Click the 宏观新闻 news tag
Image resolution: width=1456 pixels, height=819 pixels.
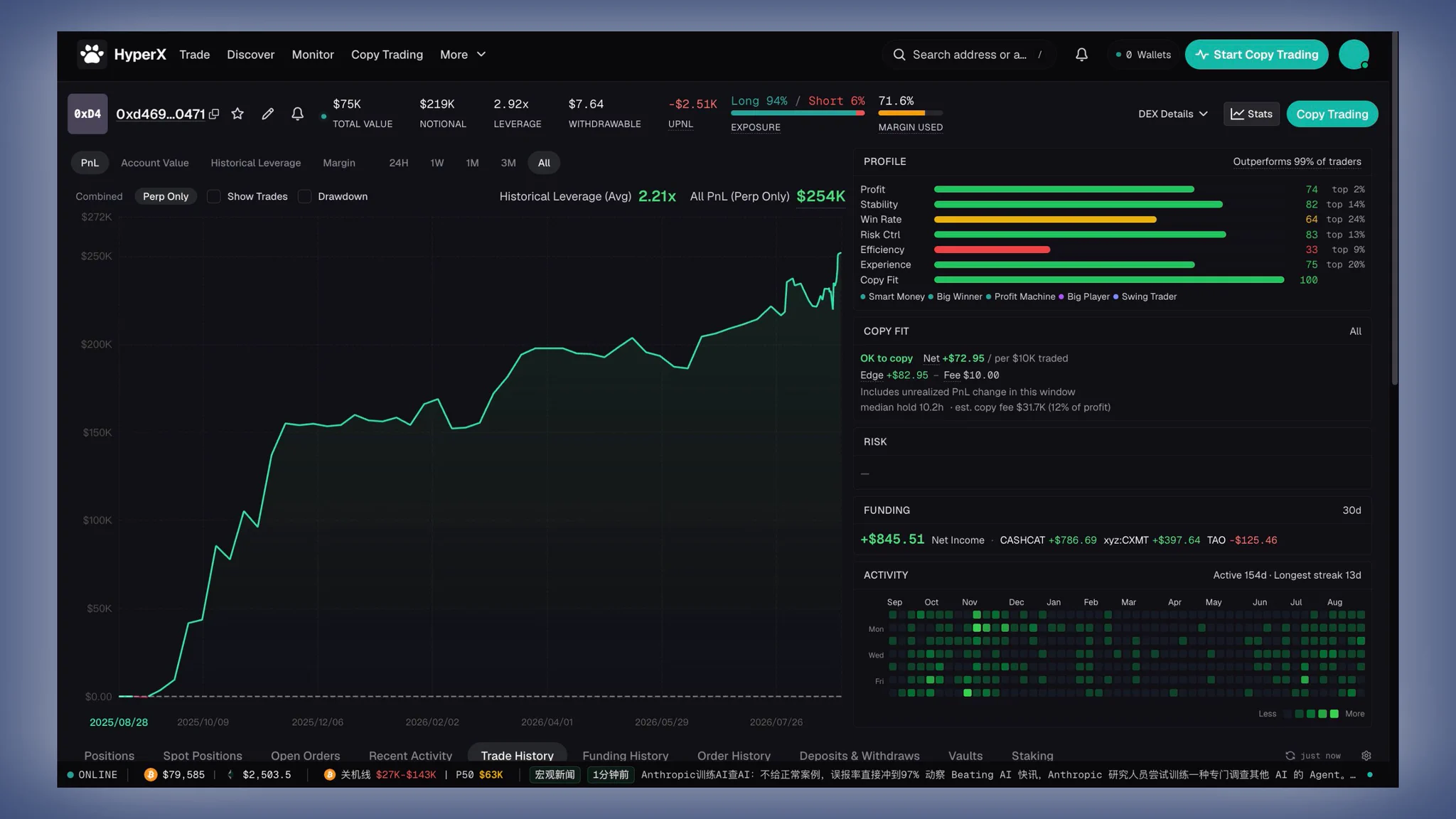pyautogui.click(x=555, y=775)
